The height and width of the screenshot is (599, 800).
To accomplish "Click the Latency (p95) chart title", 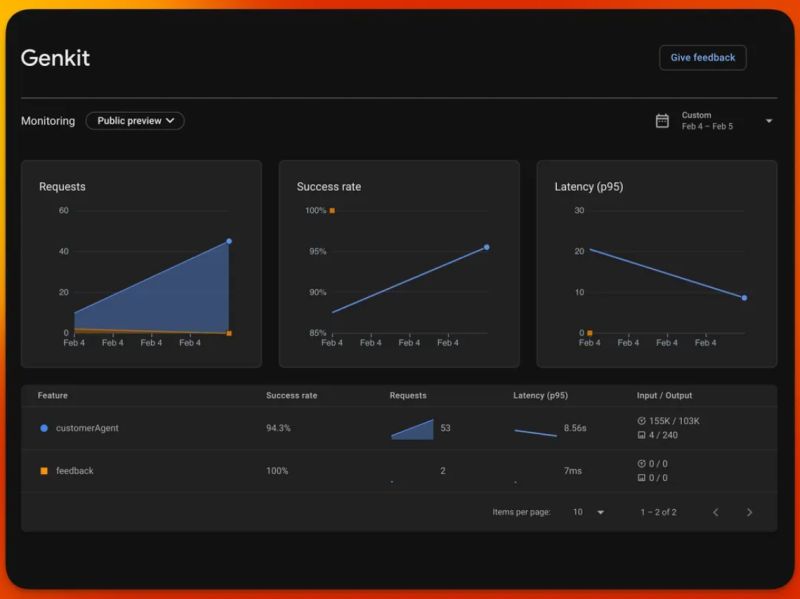I will point(589,187).
